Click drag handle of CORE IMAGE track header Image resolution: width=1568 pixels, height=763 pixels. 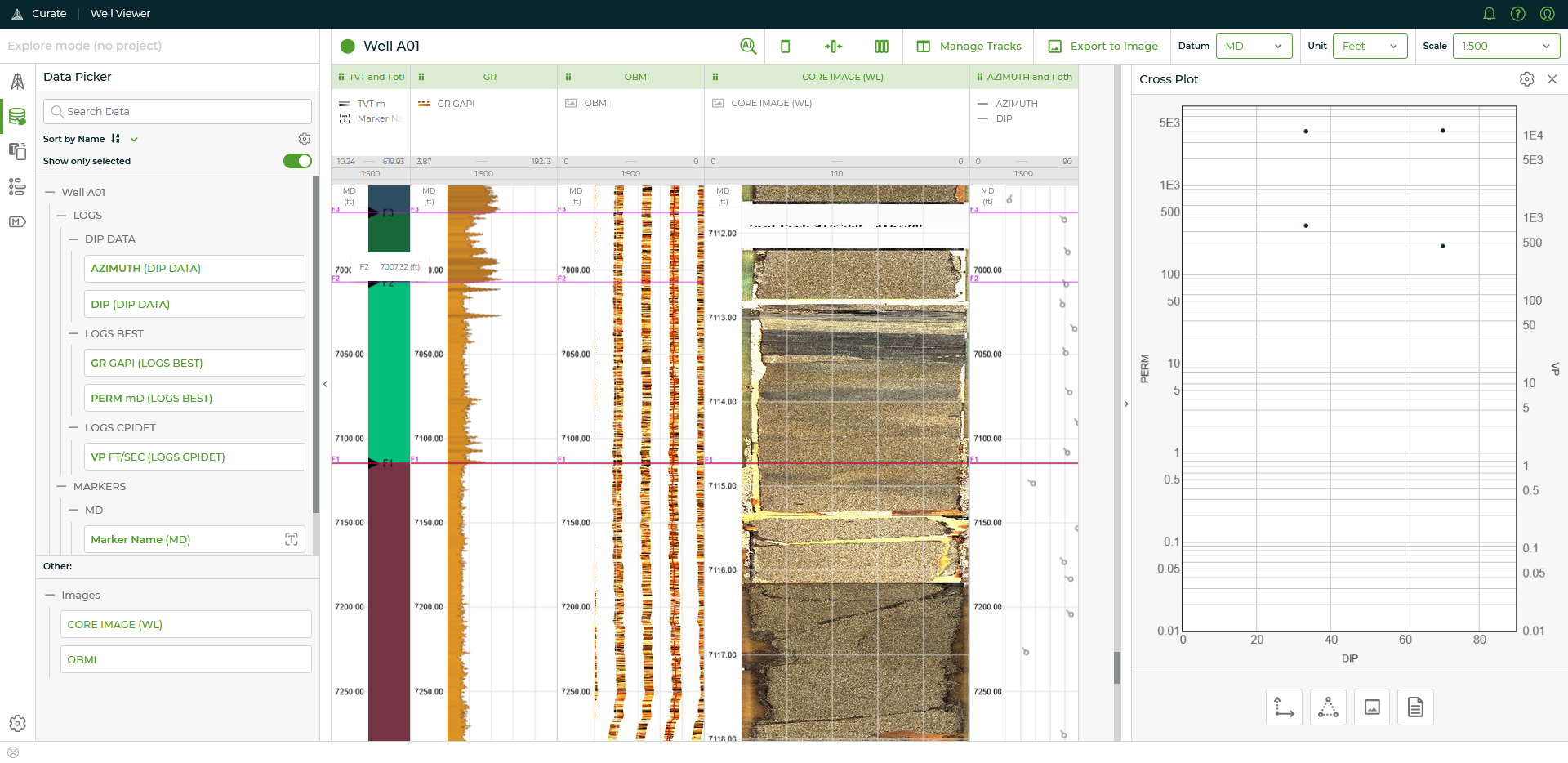(x=715, y=77)
